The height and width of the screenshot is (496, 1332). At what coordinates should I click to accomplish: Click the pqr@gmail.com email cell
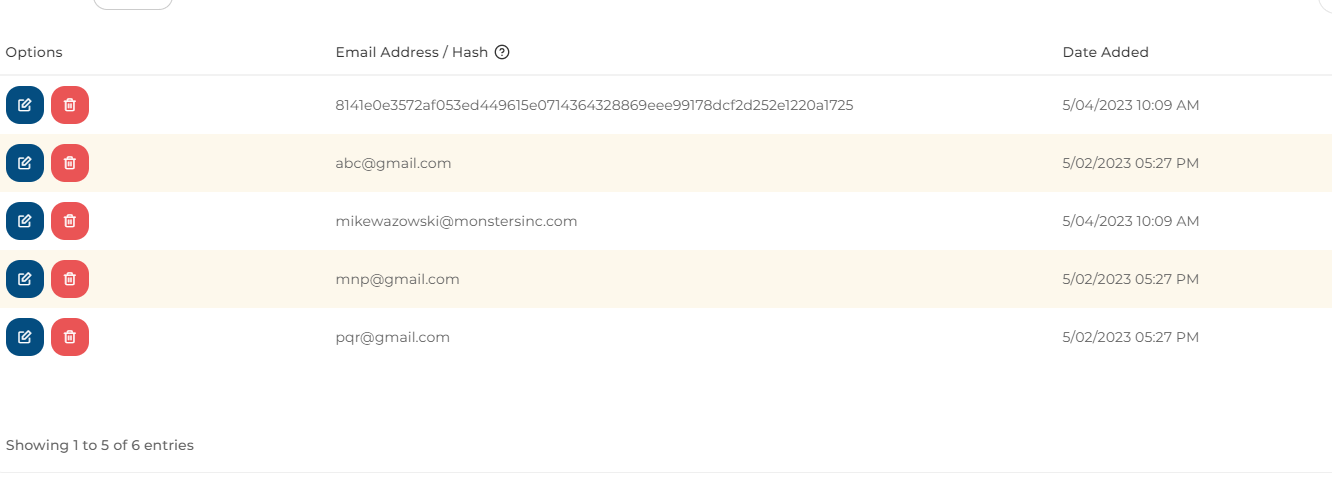pos(393,337)
